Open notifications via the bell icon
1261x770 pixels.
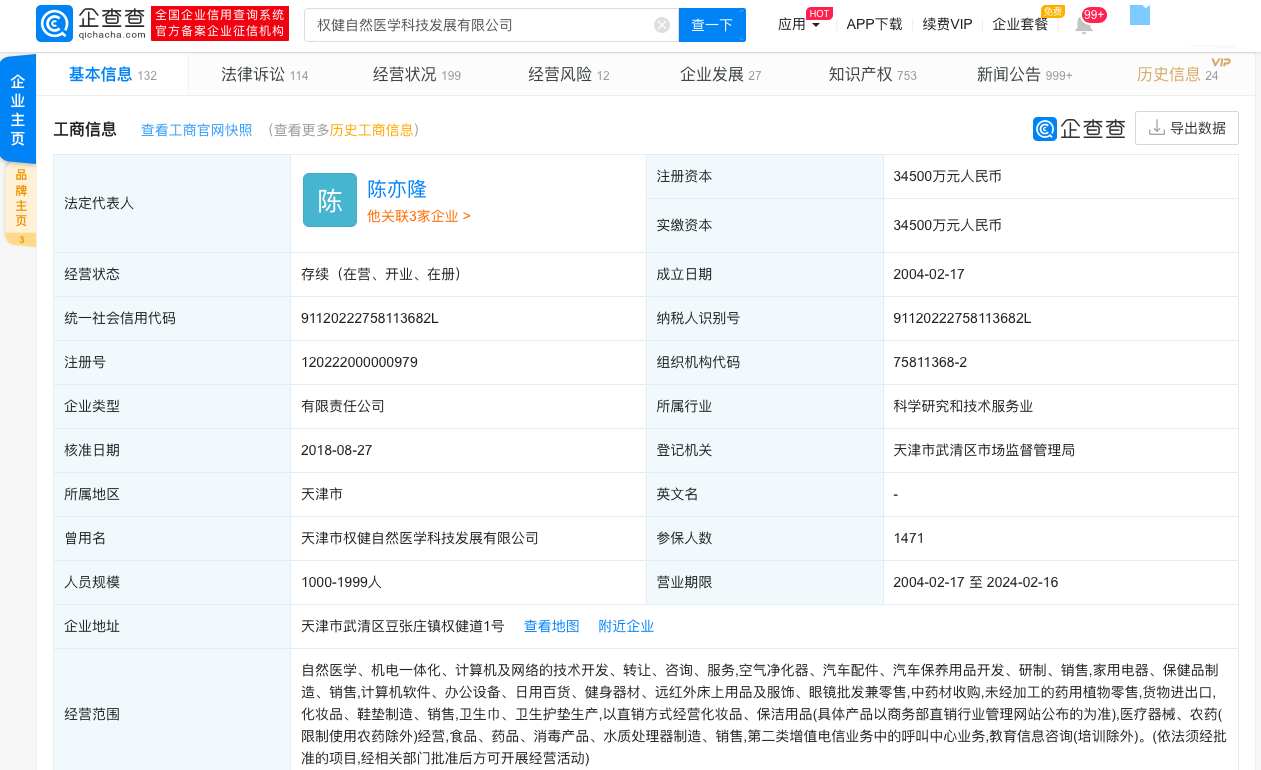coord(1084,25)
